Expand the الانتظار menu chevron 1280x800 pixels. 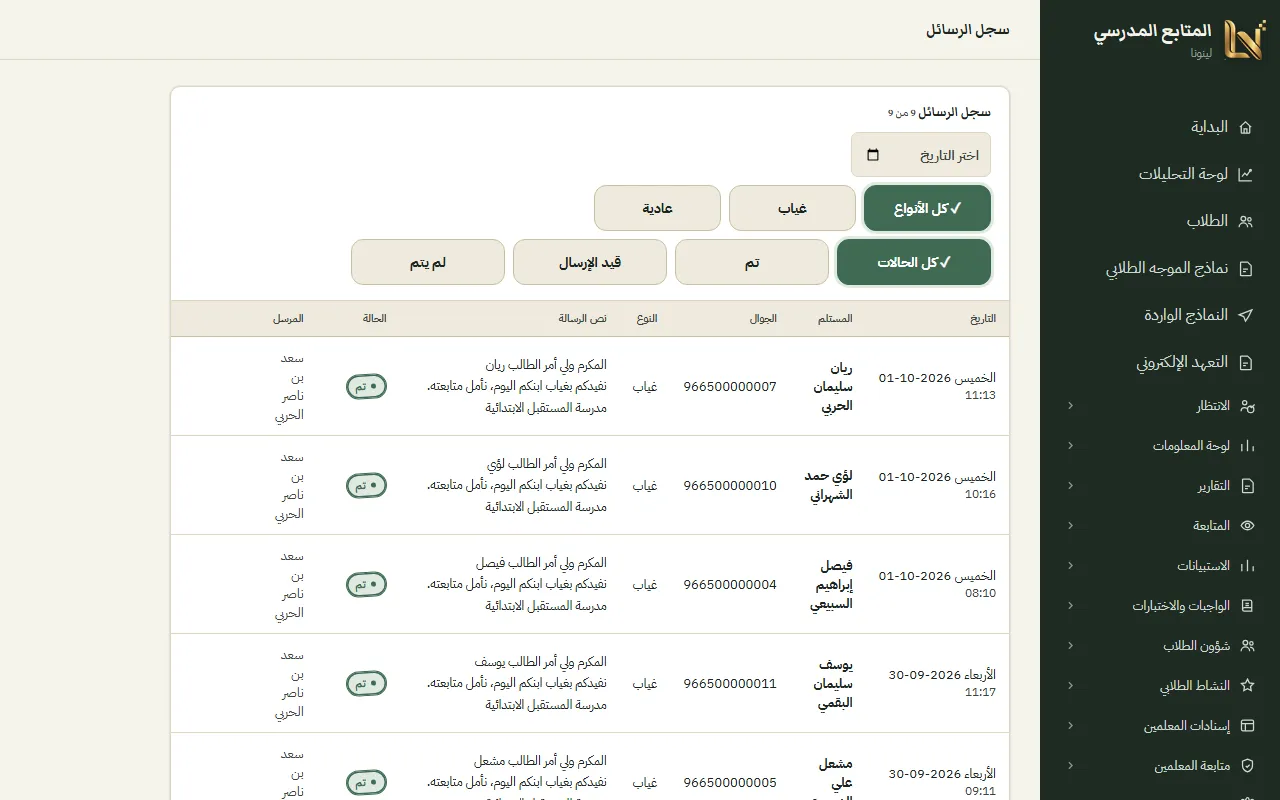click(1070, 406)
